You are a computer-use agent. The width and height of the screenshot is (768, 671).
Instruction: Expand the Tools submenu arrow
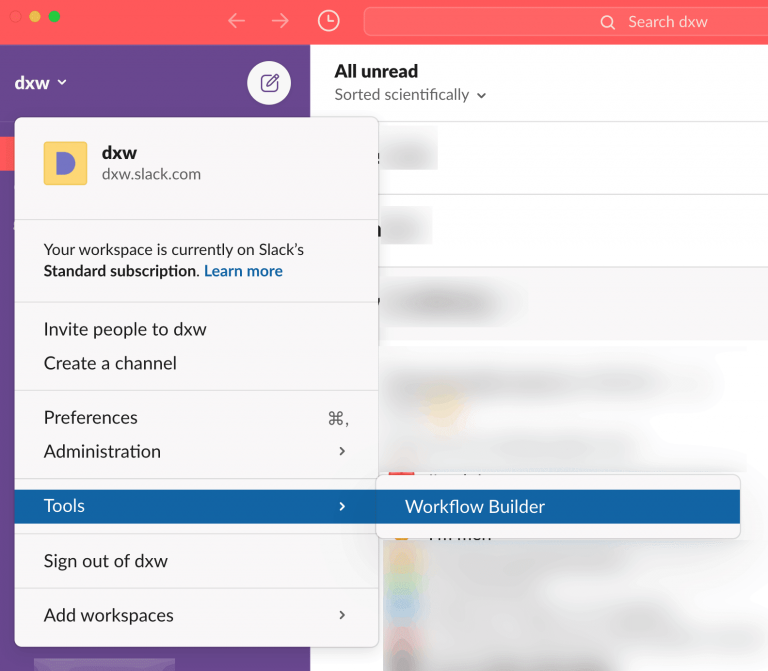(342, 506)
